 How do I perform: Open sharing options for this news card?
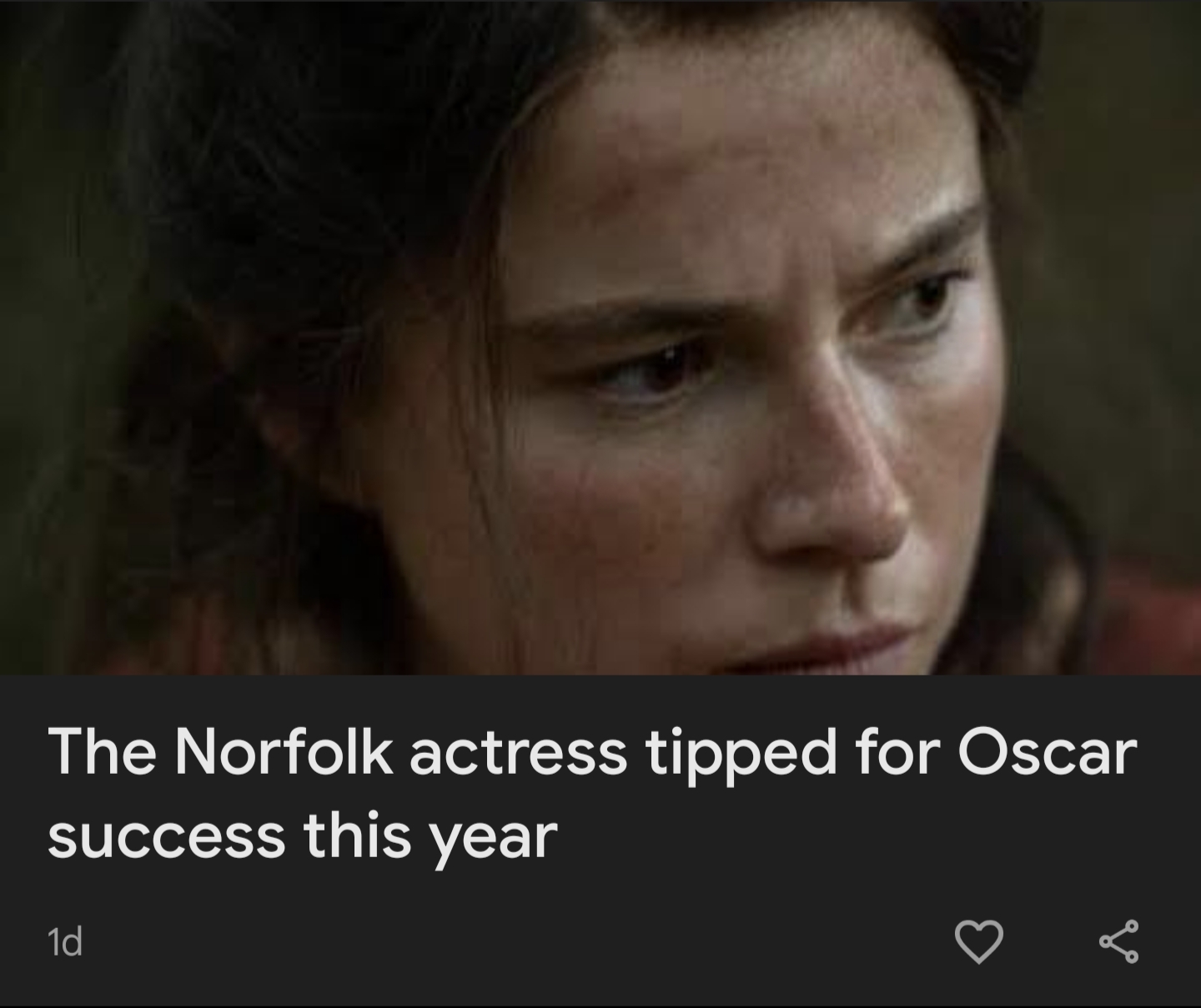1118,942
